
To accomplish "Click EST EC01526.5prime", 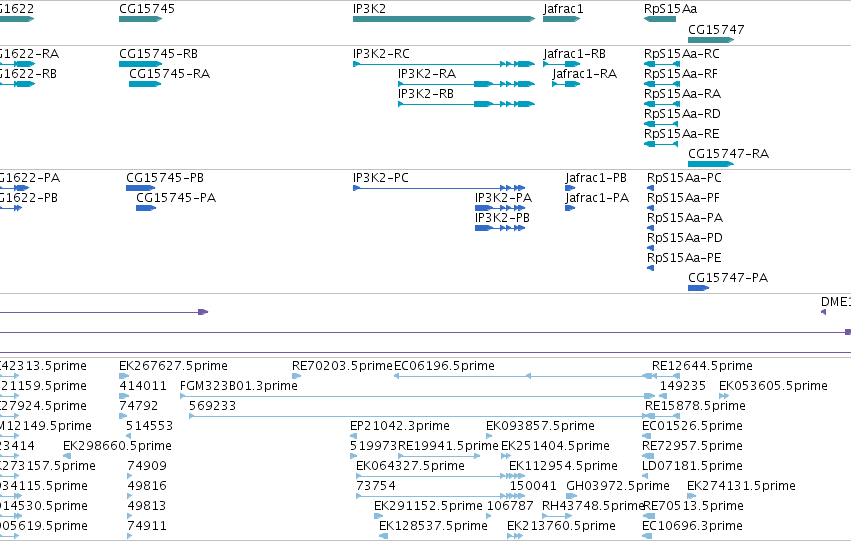I will pos(692,426).
